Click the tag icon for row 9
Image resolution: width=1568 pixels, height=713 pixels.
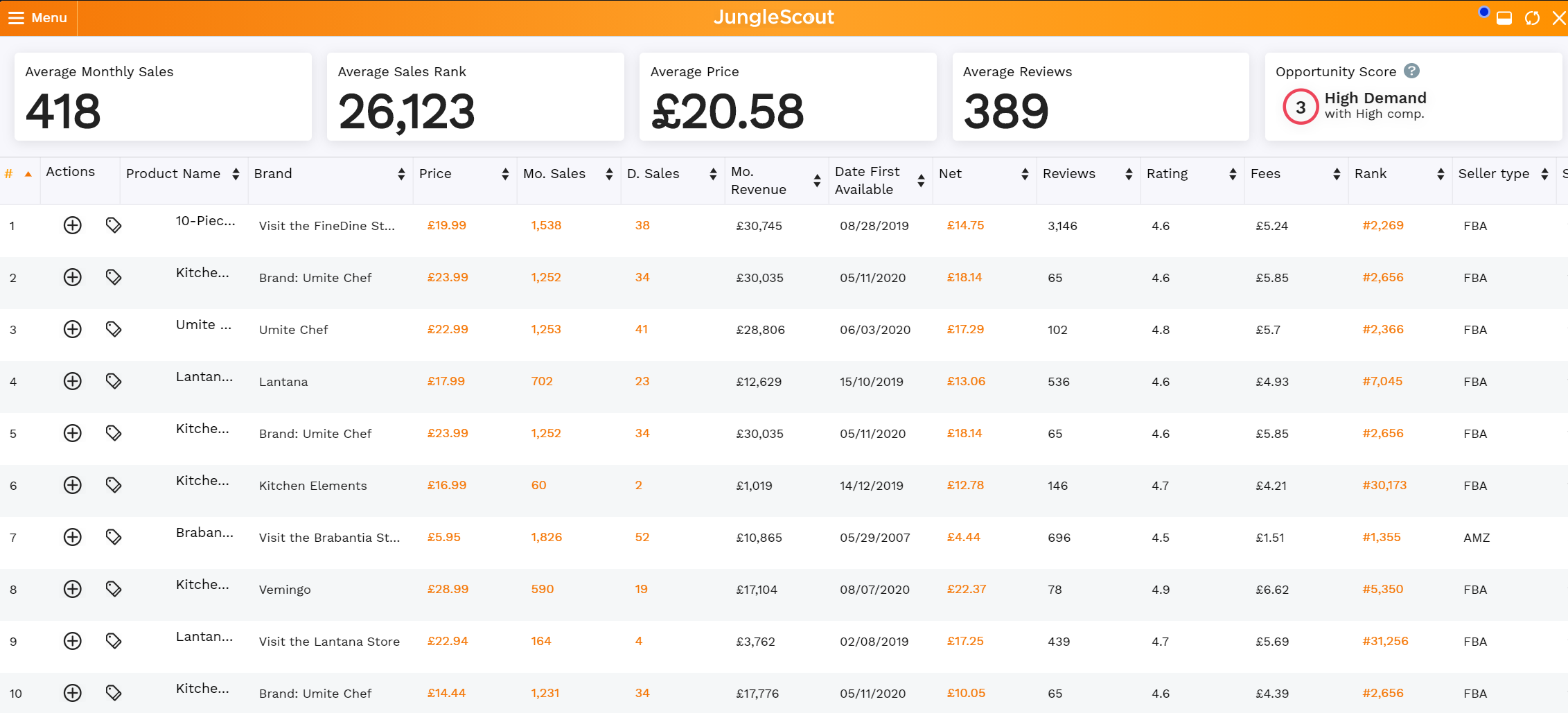click(114, 641)
